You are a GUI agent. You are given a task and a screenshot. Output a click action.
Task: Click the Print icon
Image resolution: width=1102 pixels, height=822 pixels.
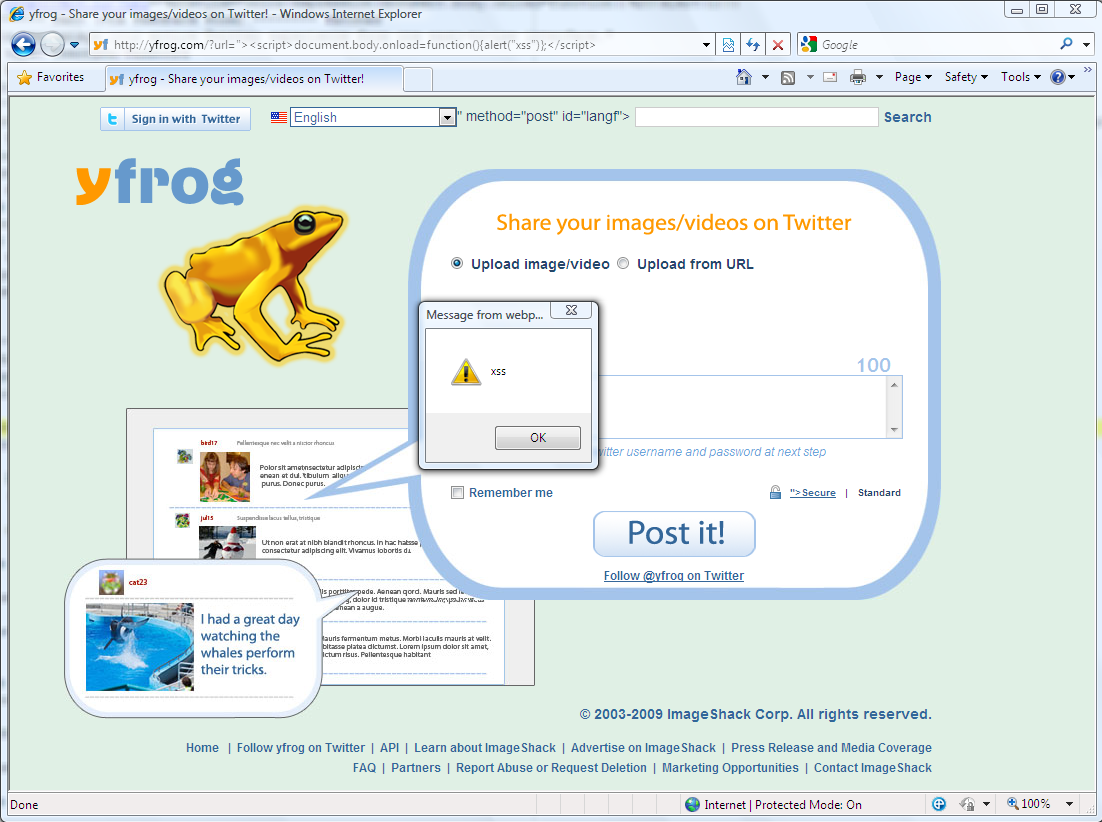pyautogui.click(x=857, y=77)
